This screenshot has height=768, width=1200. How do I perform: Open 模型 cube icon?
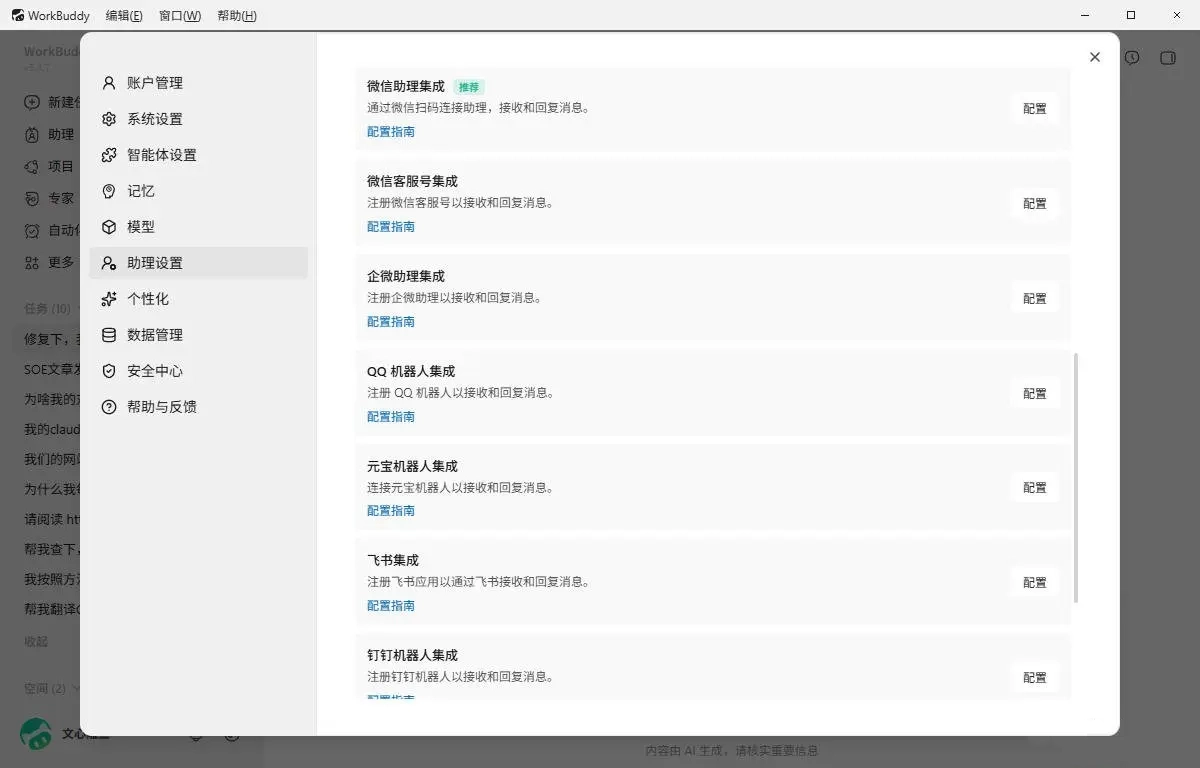point(109,227)
